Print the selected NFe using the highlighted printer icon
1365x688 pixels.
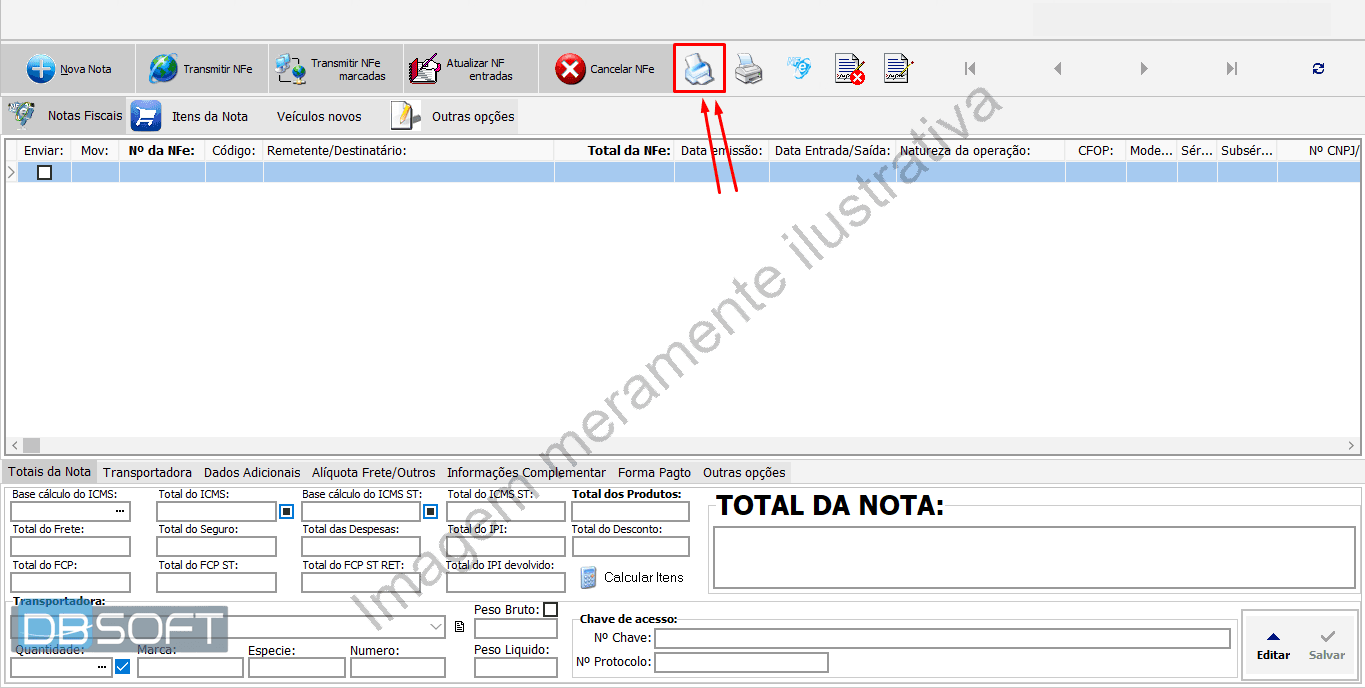pos(699,67)
